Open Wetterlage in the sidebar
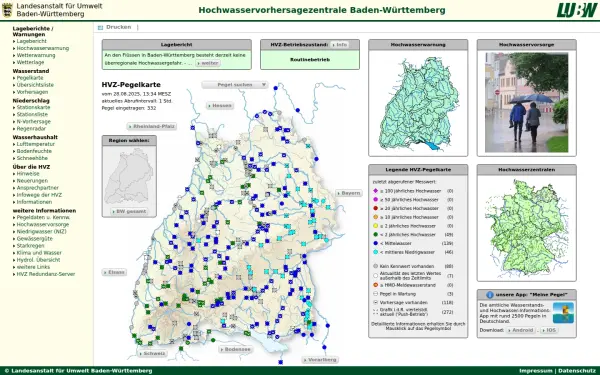Viewport: 600px width, 375px height. coord(30,62)
